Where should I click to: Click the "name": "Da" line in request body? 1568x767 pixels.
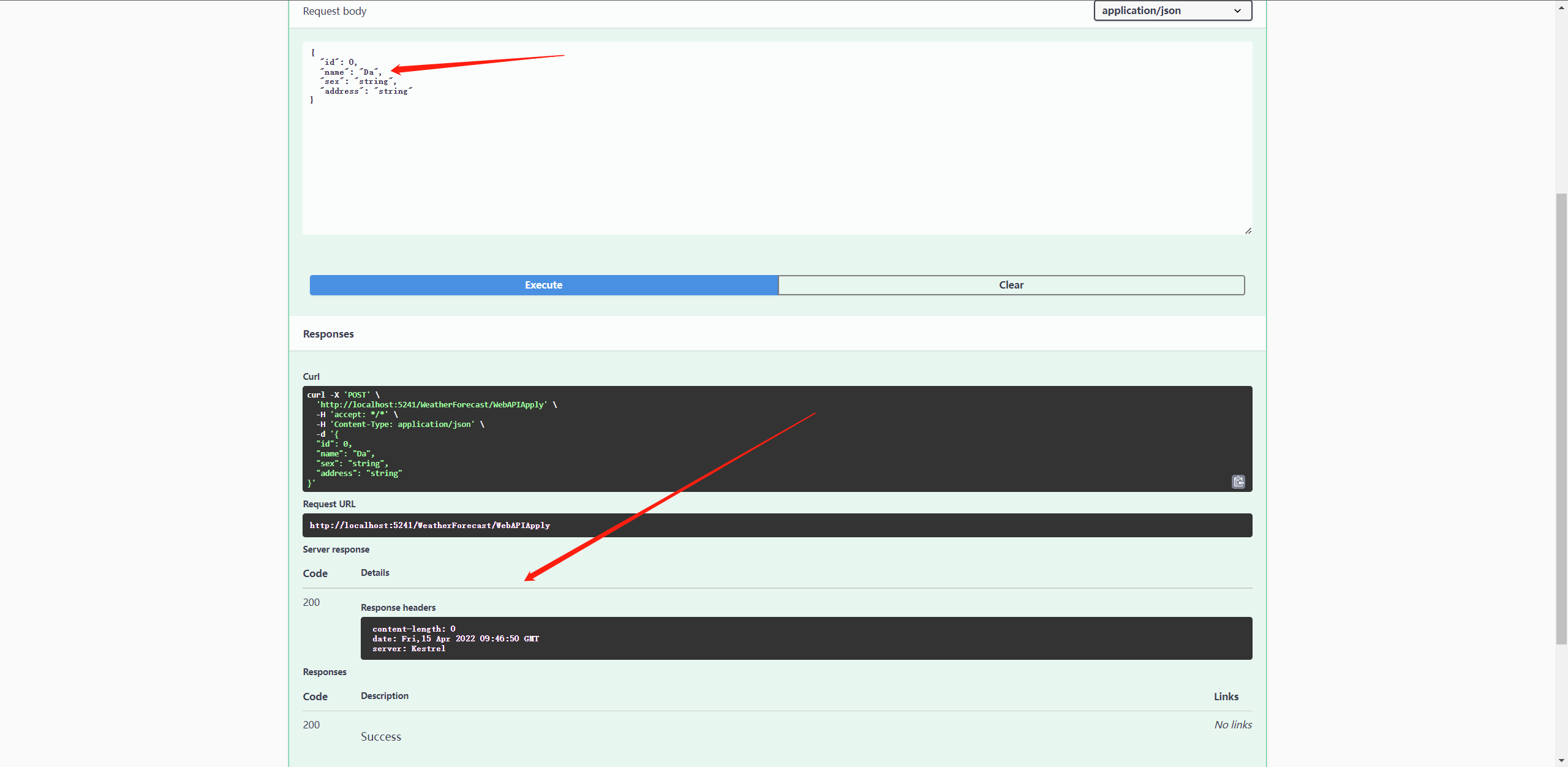351,72
